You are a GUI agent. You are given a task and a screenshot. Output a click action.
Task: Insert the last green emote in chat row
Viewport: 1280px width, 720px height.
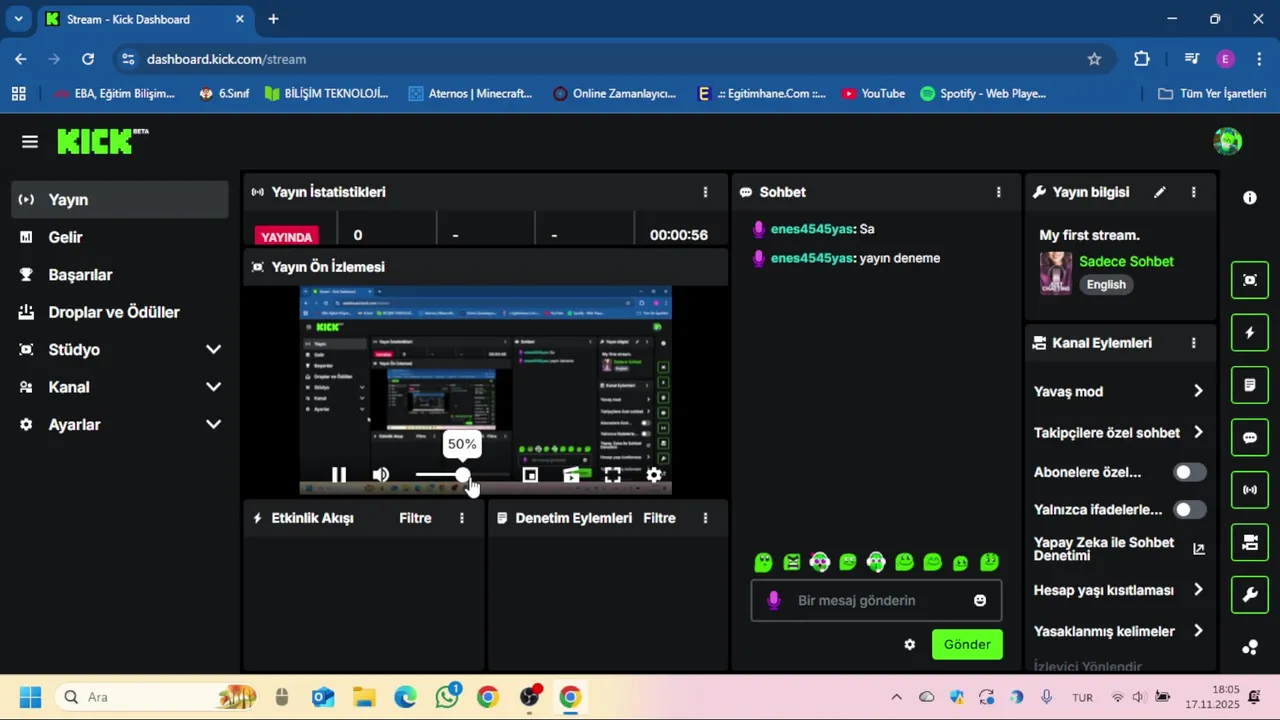click(990, 562)
